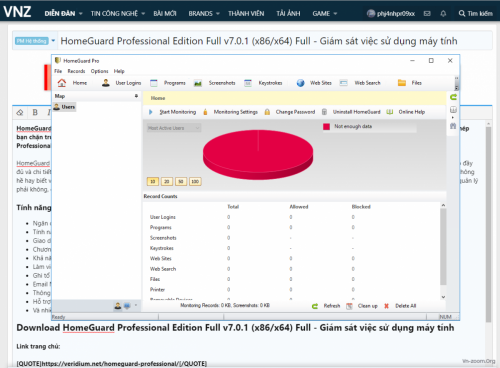Click the red Not enough data legend swatch
The image size is (500, 368).
[326, 127]
